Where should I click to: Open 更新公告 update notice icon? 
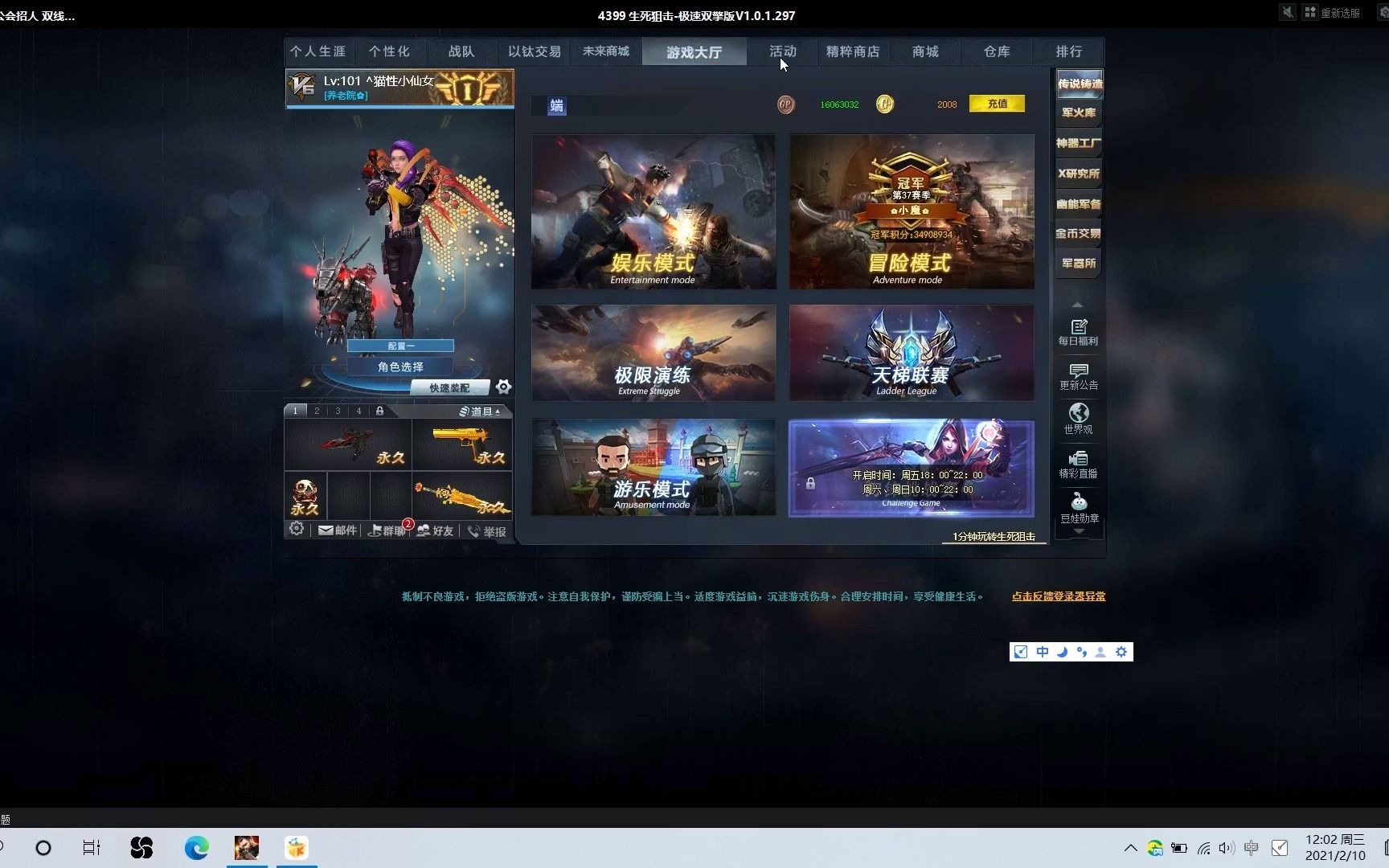(1079, 377)
